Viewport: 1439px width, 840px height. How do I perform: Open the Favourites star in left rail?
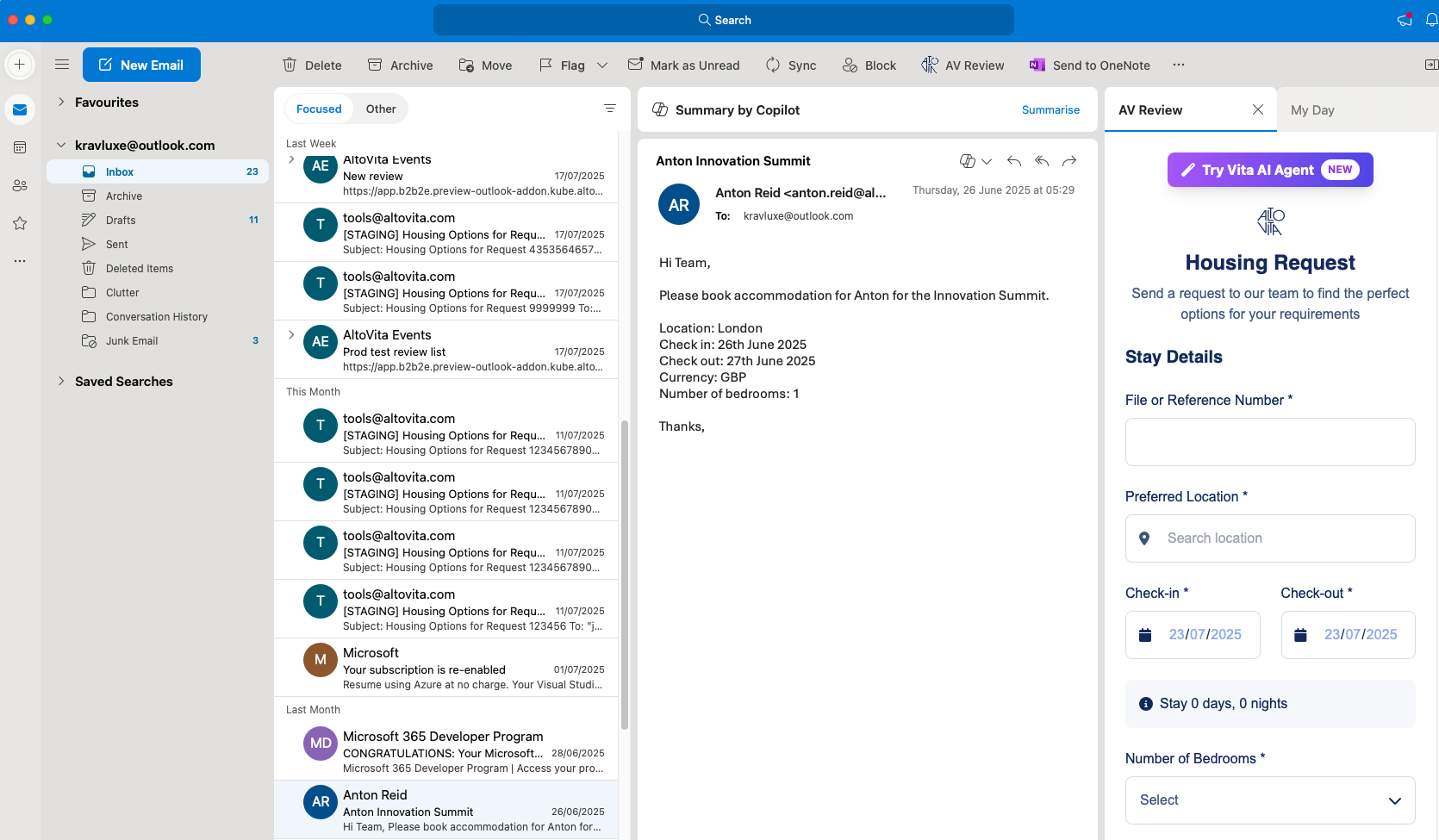pyautogui.click(x=20, y=223)
